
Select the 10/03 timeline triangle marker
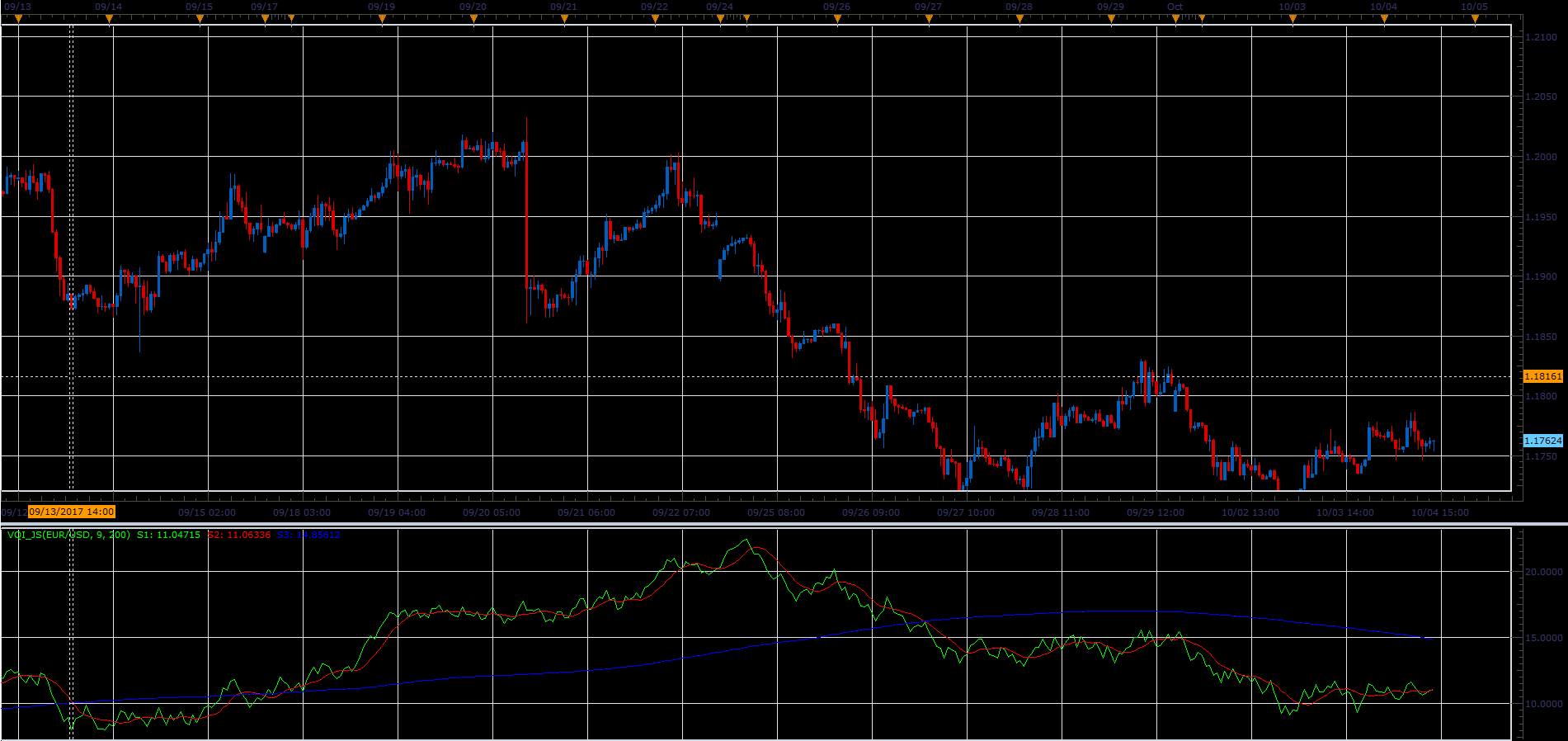click(1293, 19)
